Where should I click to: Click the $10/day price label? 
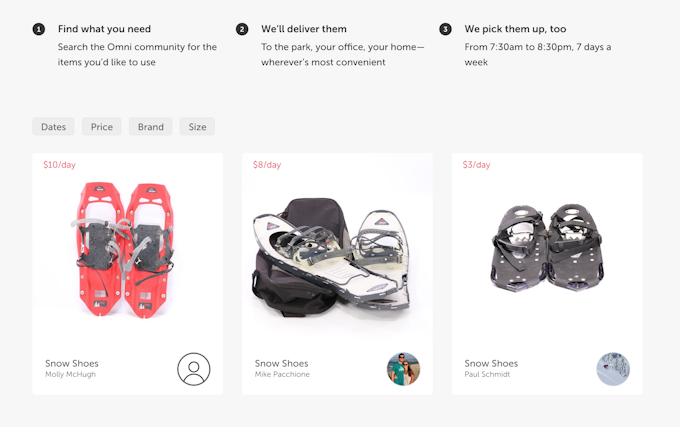point(59,165)
